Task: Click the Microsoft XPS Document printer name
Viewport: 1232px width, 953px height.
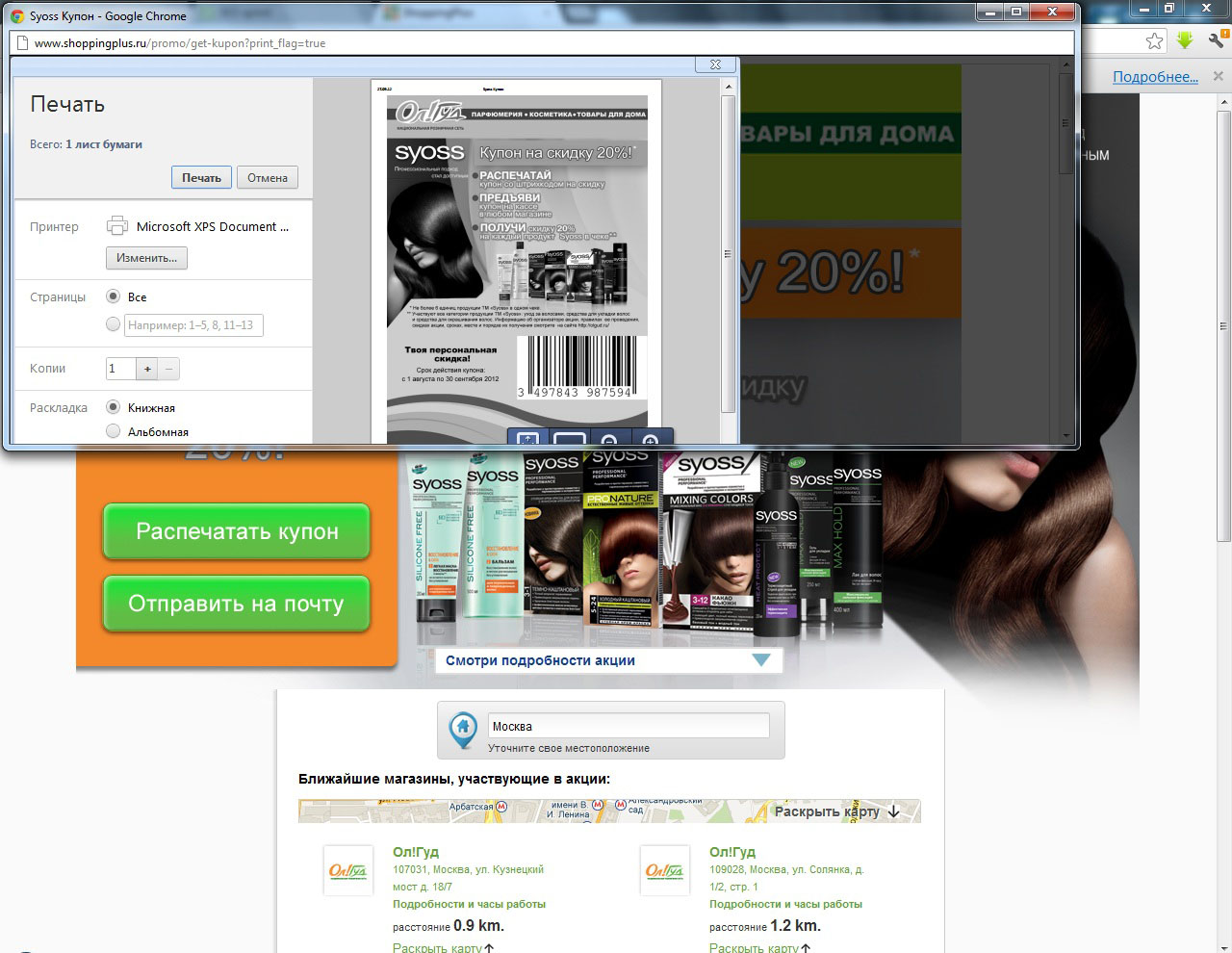Action: [x=213, y=226]
